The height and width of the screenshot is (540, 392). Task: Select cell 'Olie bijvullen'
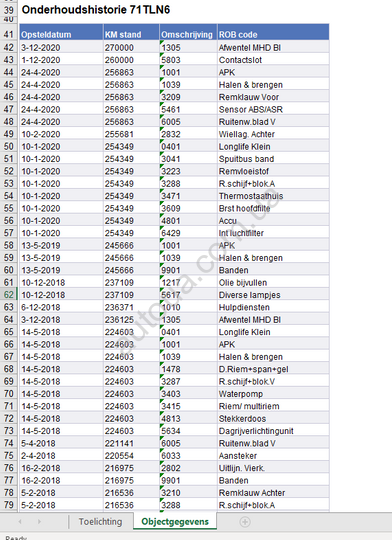click(x=273, y=282)
